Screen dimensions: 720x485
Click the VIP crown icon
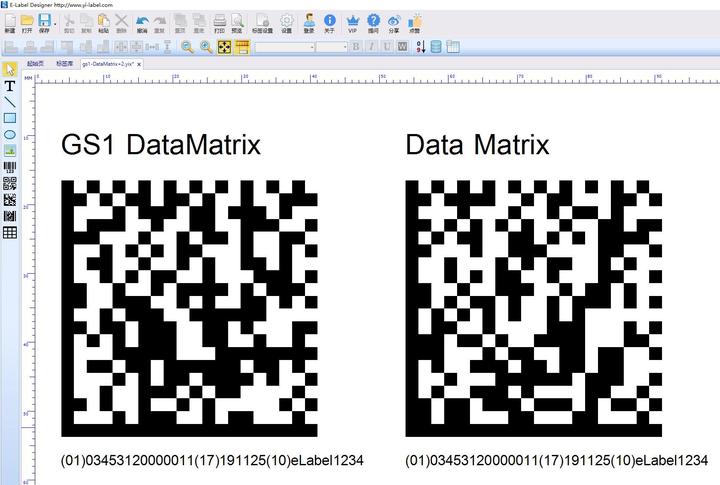pos(352,23)
